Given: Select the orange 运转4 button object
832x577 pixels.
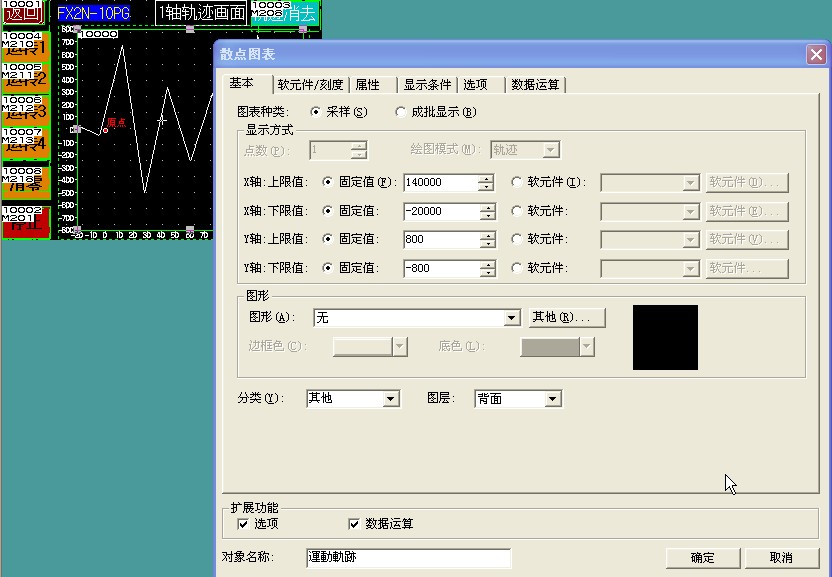Looking at the screenshot, I should [x=25, y=144].
